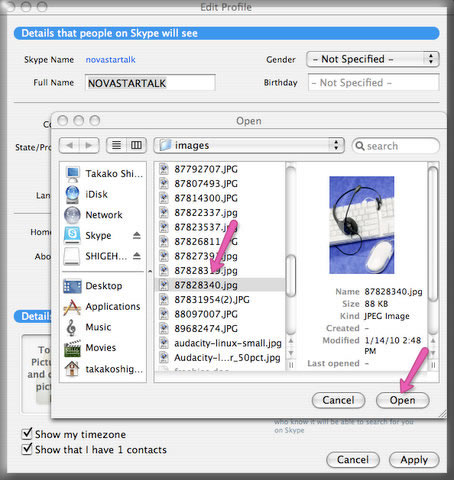Select file 89682474.JPG
454x480 pixels.
[x=220, y=329]
